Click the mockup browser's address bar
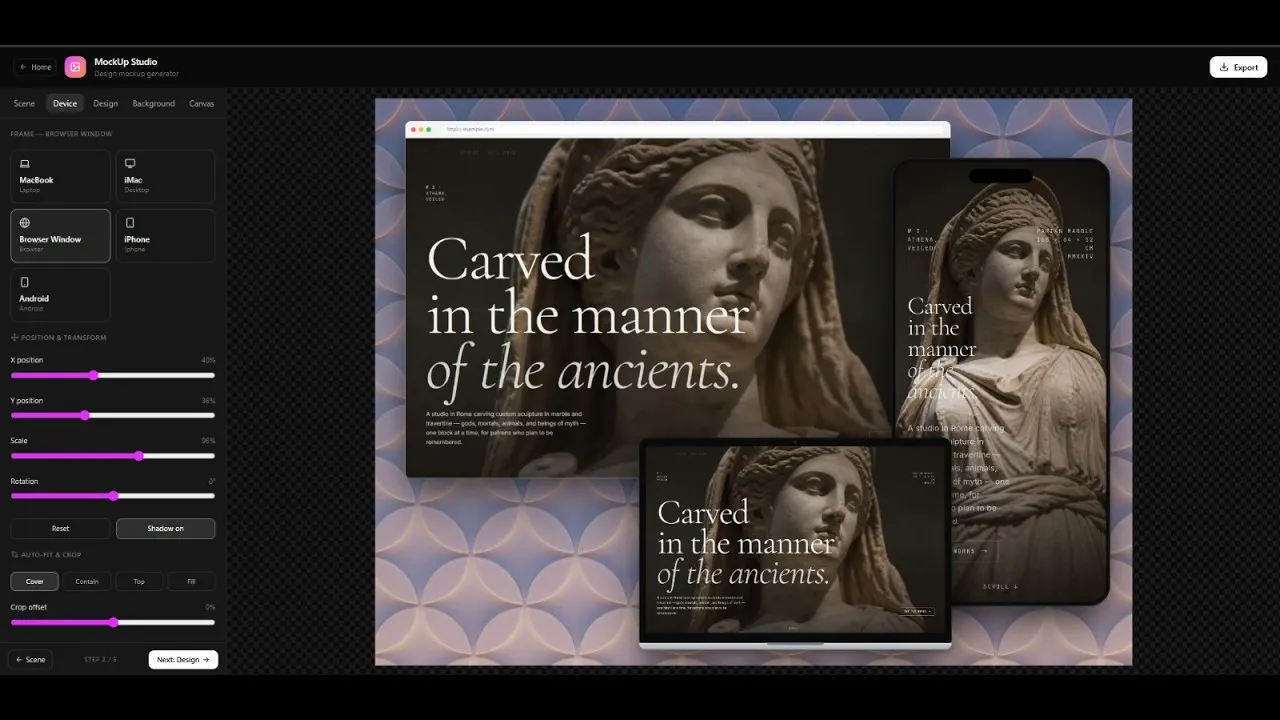 pyautogui.click(x=693, y=129)
